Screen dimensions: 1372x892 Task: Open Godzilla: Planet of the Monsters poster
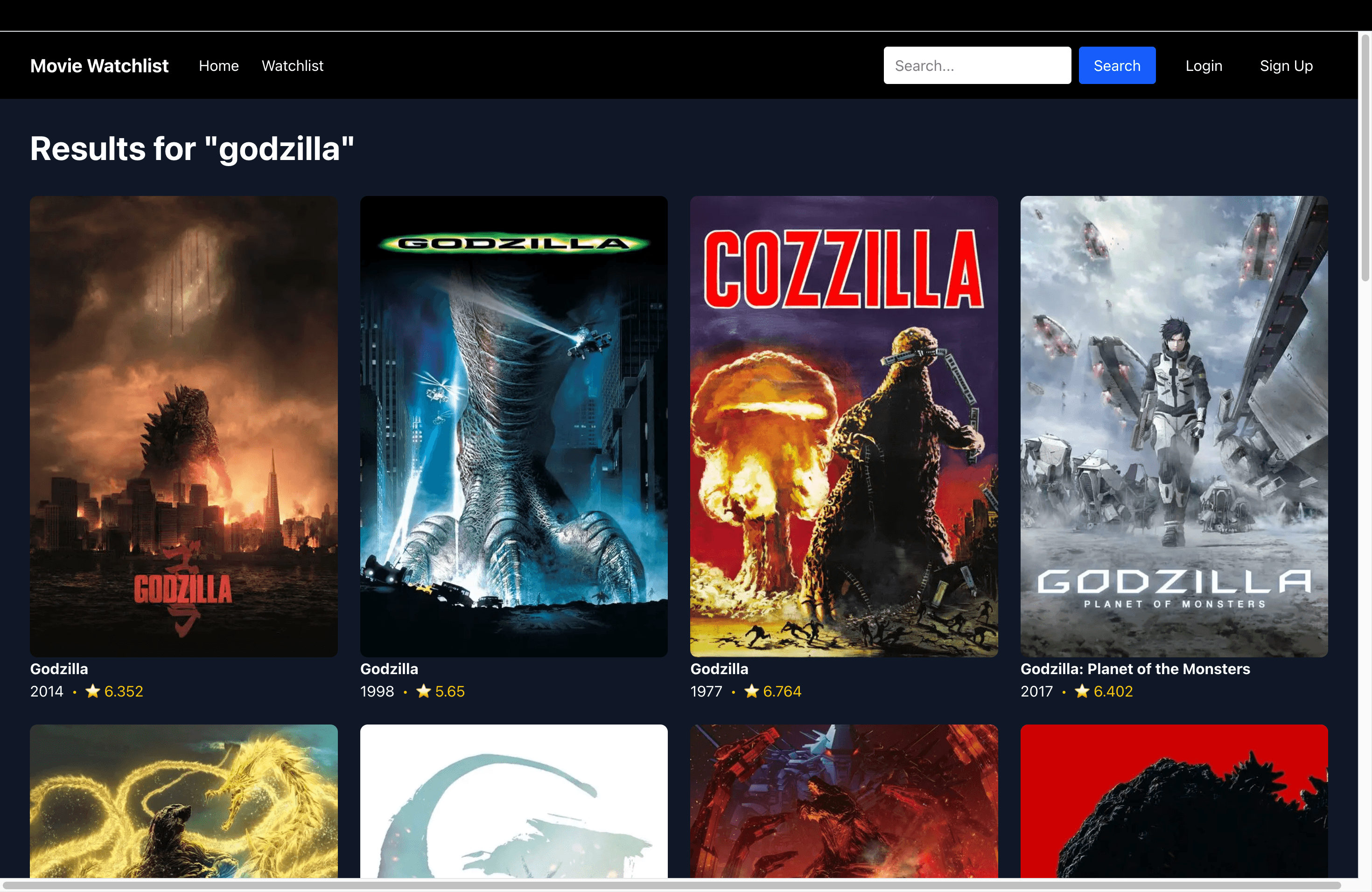tap(1173, 426)
